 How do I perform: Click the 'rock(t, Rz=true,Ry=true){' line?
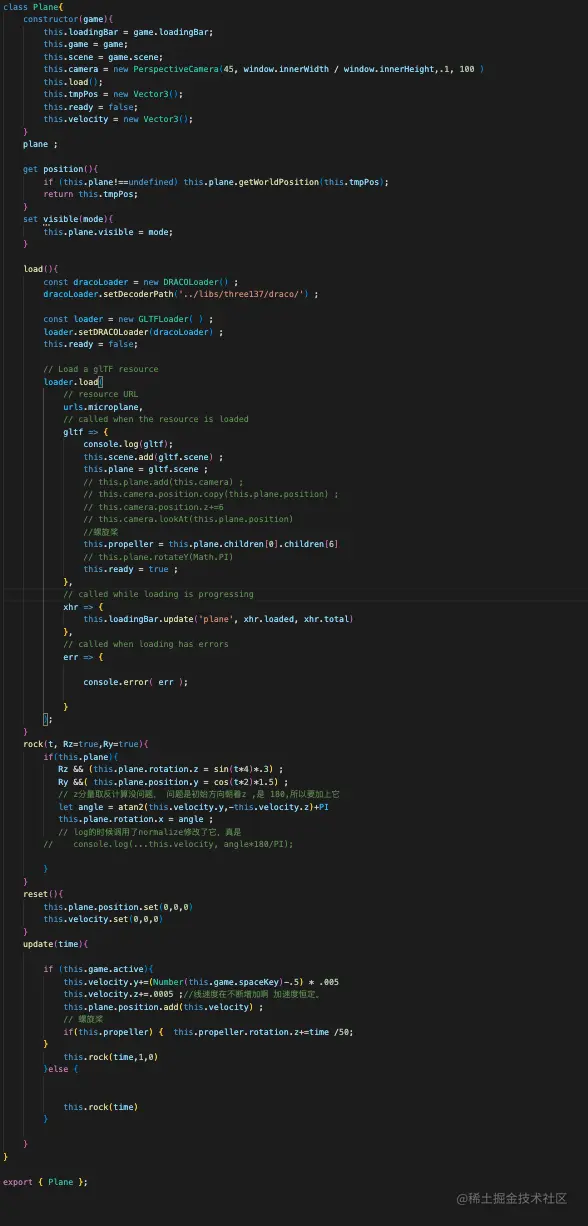click(86, 744)
